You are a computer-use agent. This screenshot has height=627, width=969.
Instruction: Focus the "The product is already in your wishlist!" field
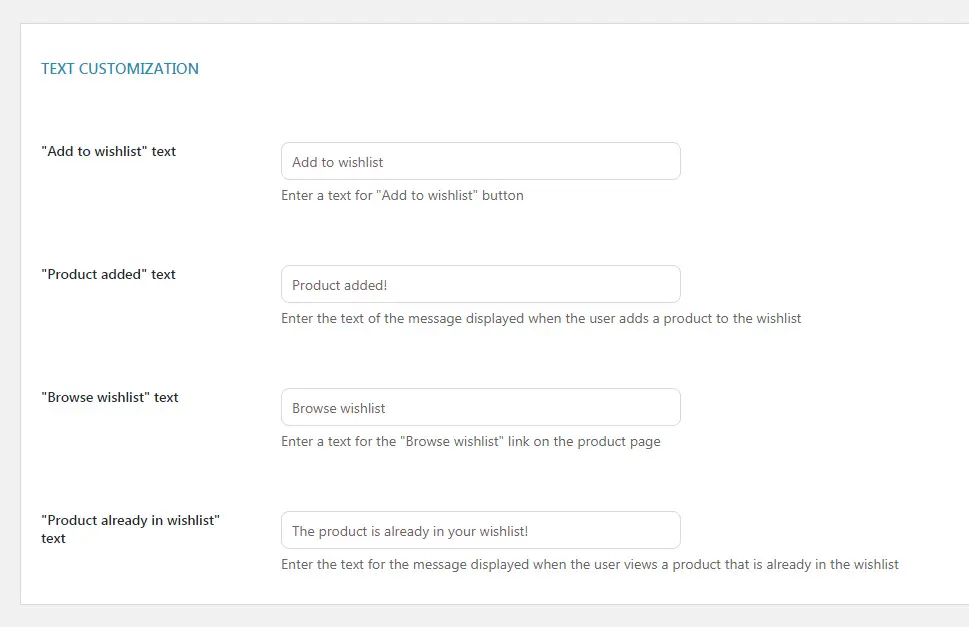(x=481, y=530)
